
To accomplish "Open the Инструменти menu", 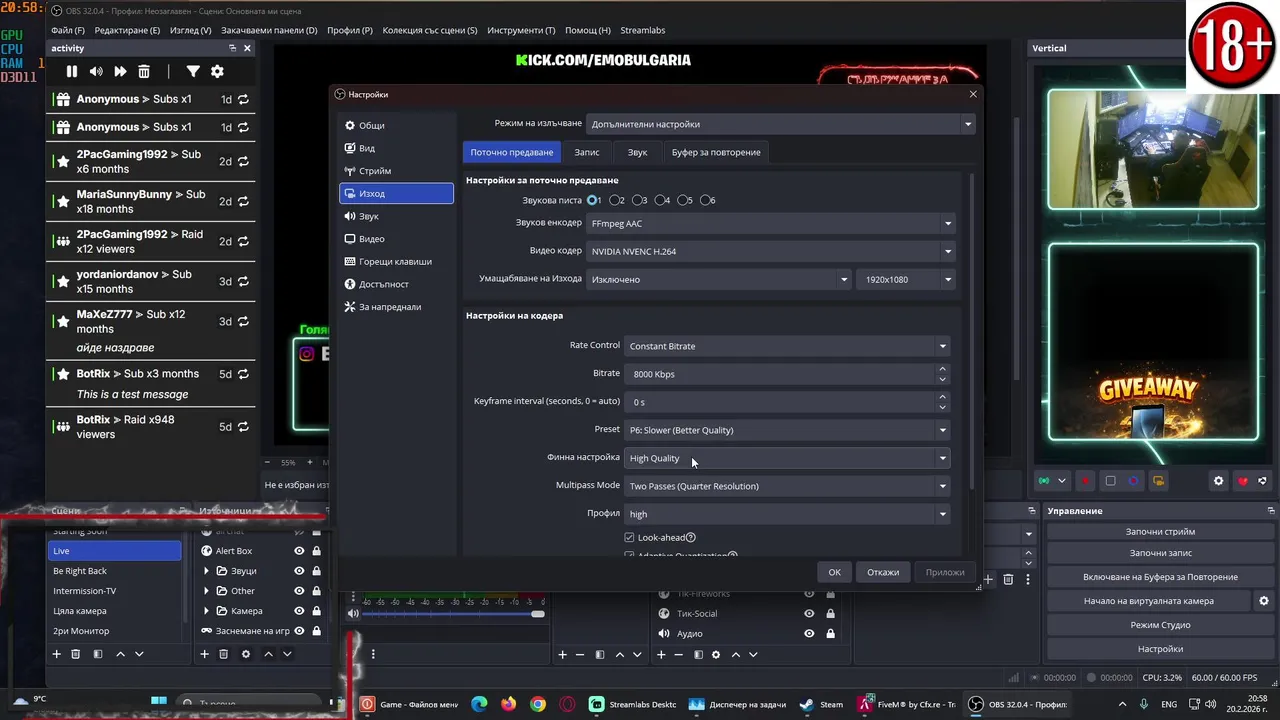I will (x=521, y=30).
